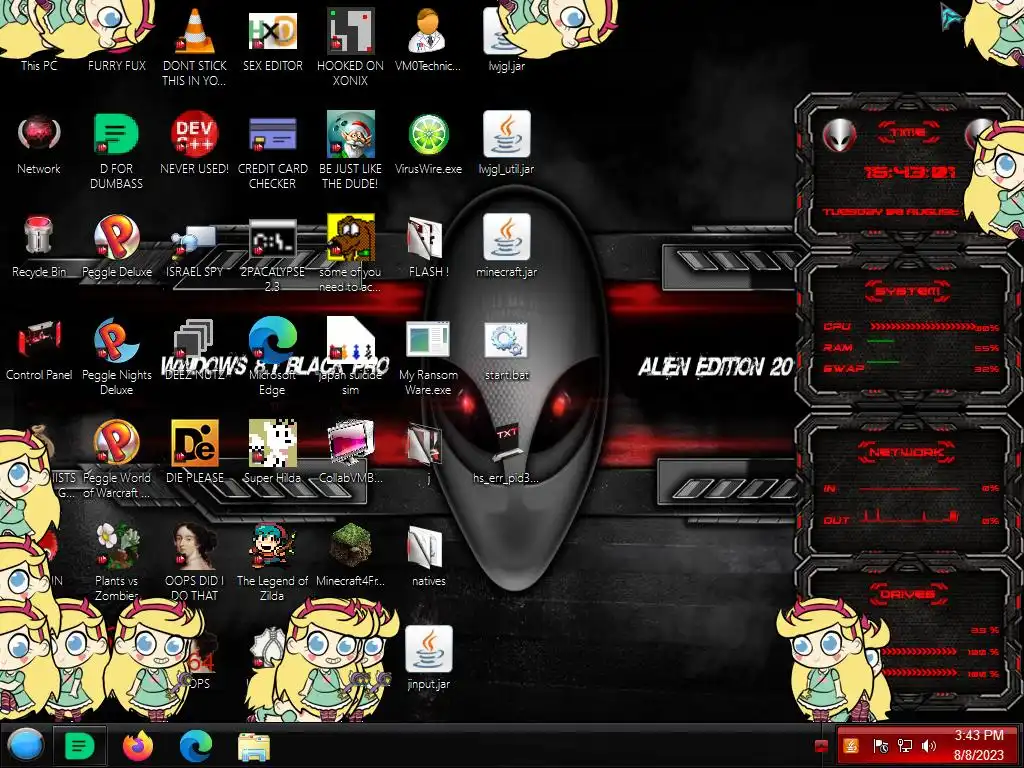Click the TIME gadget panel header

(908, 132)
